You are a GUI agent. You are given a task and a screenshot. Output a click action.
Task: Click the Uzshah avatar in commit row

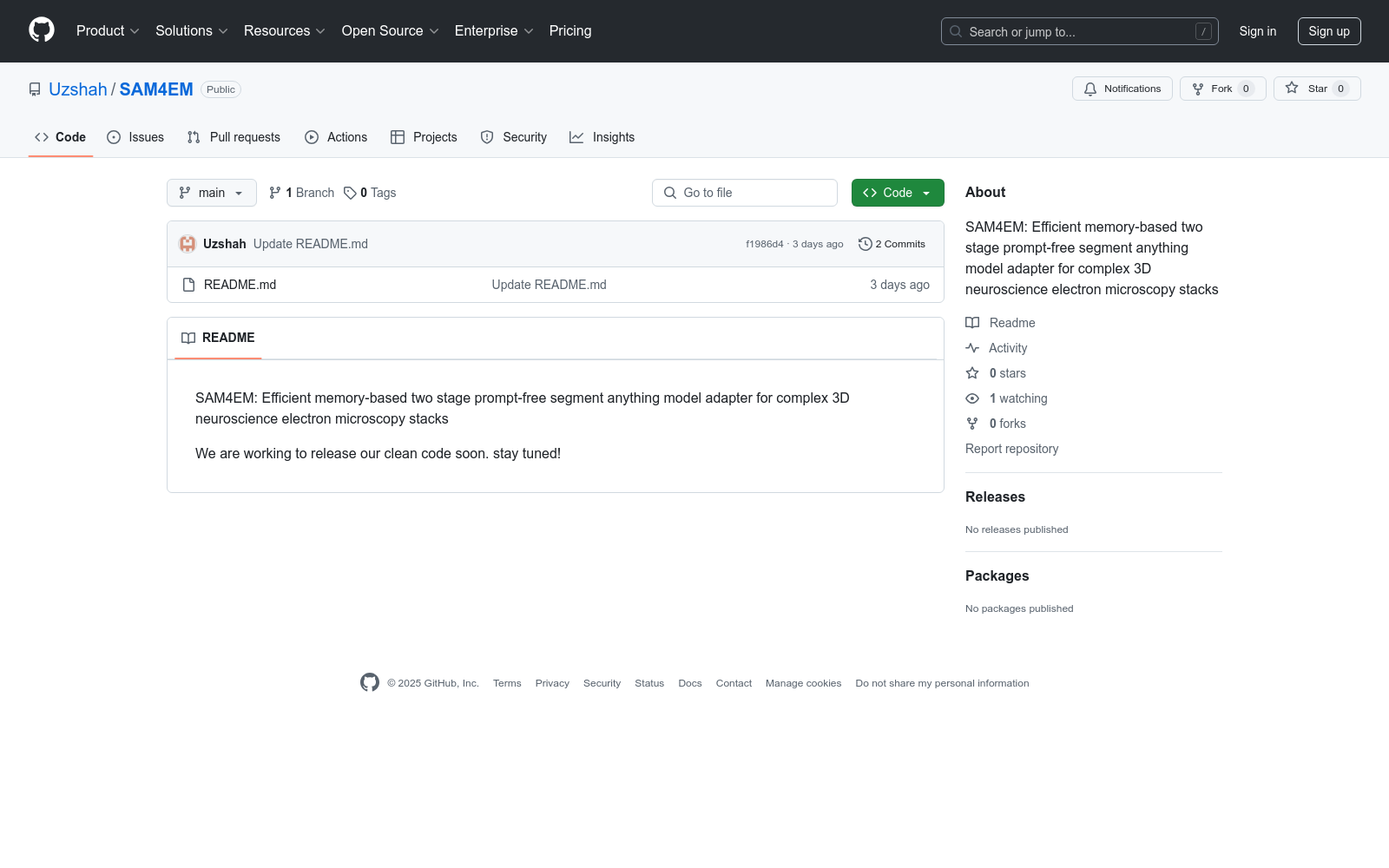[x=188, y=244]
